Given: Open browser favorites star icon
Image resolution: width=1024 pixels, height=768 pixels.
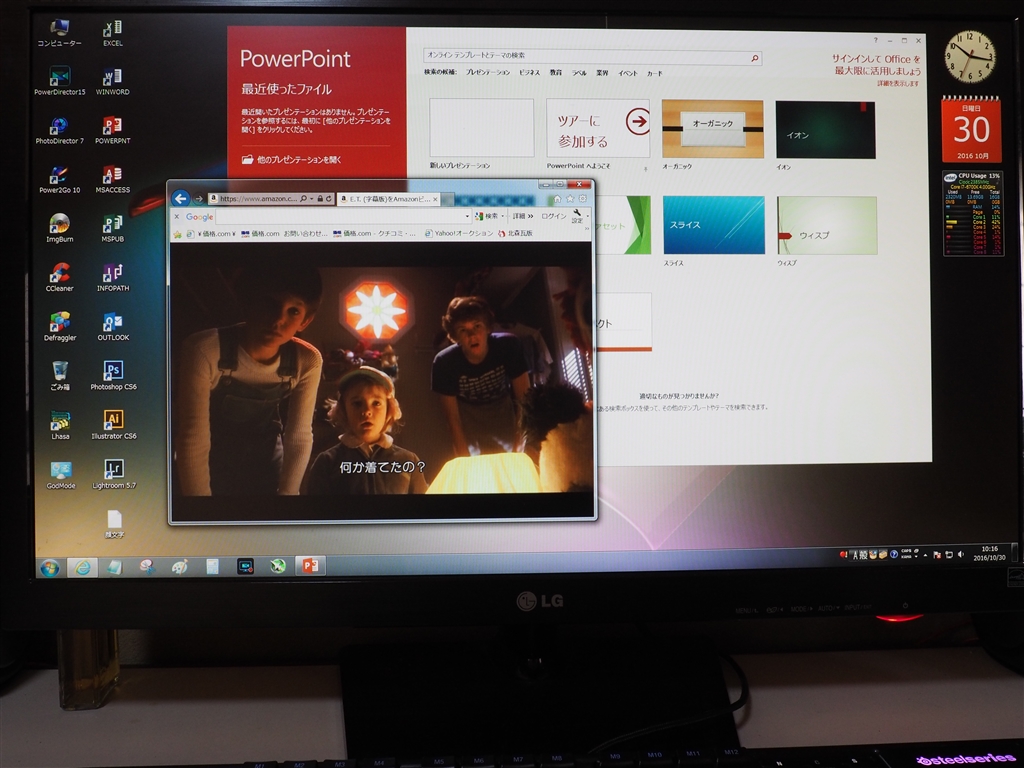Looking at the screenshot, I should coord(570,199).
